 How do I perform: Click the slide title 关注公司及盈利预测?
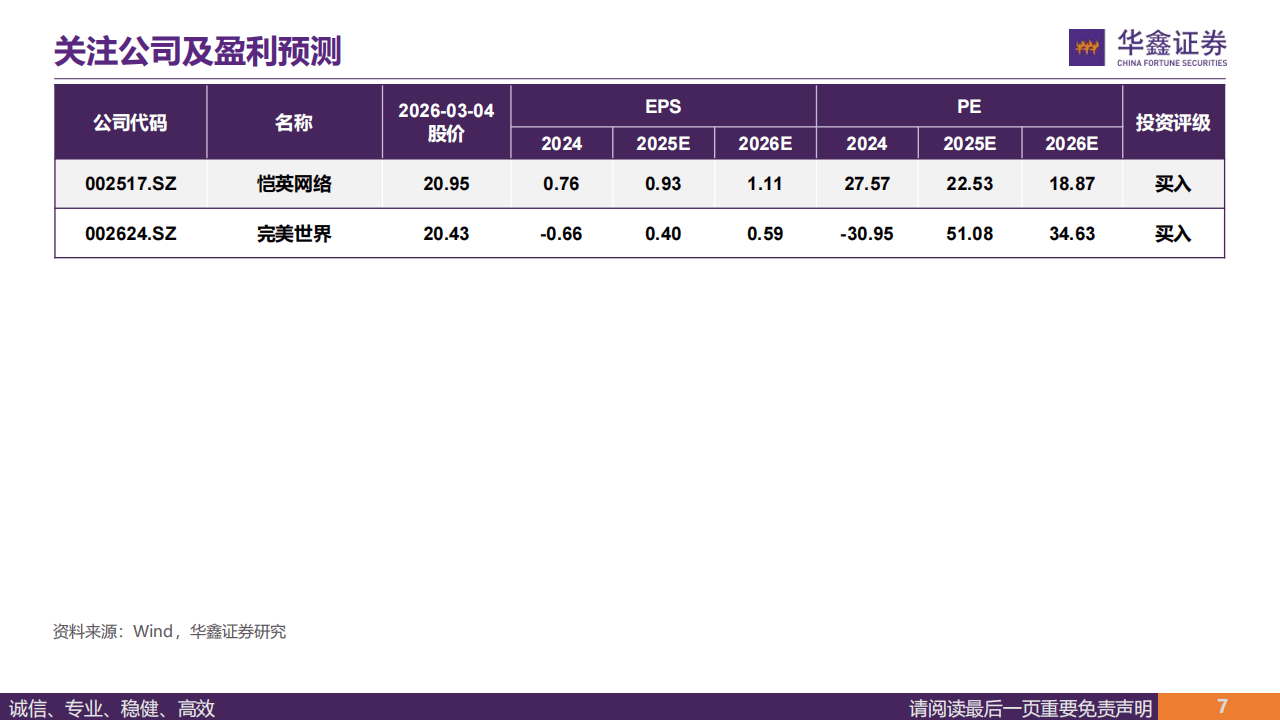pyautogui.click(x=197, y=51)
